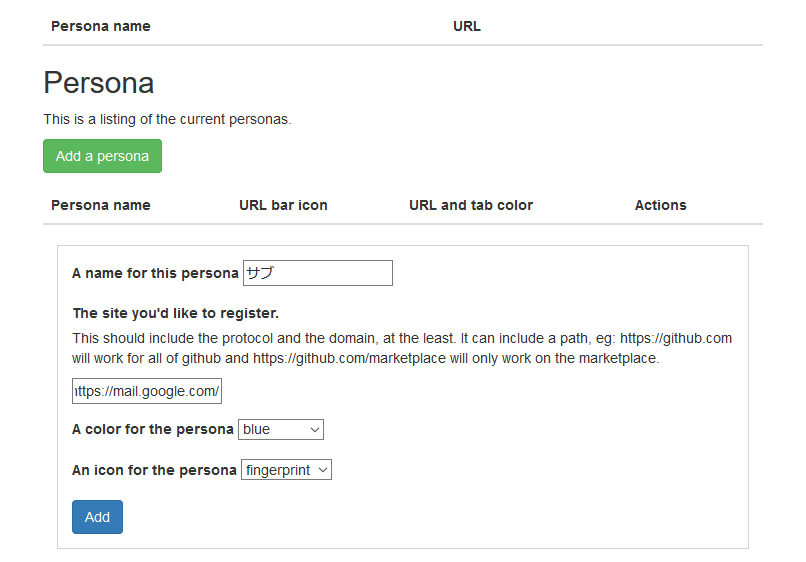
Task: Select the URL column header
Action: pyautogui.click(x=467, y=26)
